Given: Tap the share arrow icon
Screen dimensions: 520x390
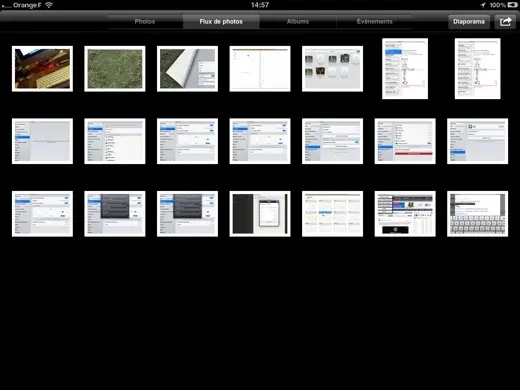Looking at the screenshot, I should 505,22.
